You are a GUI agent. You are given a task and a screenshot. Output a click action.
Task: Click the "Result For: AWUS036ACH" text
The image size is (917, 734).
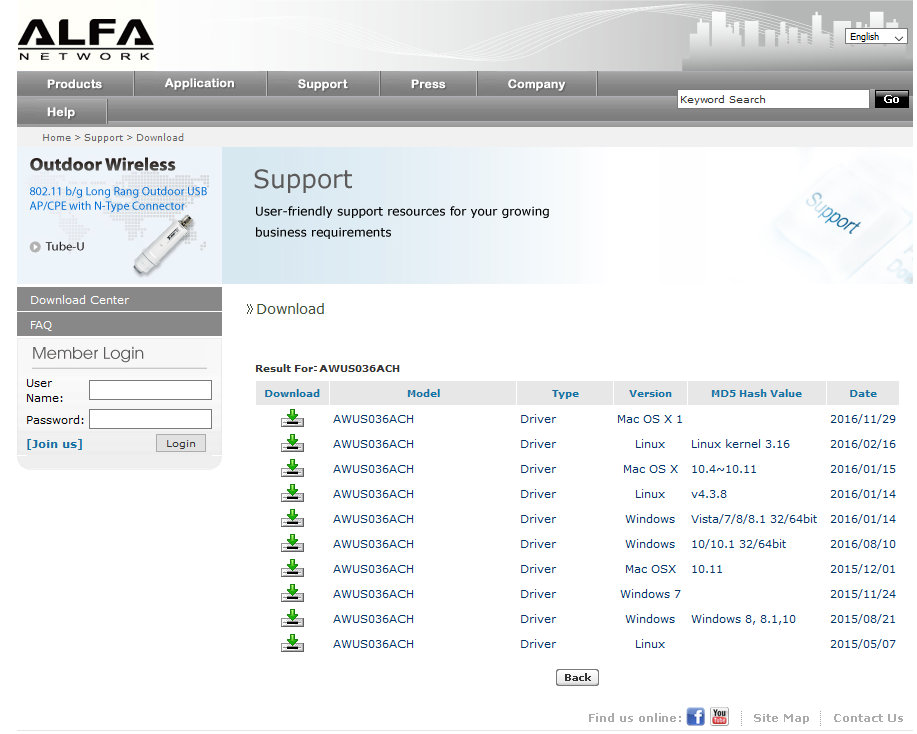point(328,368)
